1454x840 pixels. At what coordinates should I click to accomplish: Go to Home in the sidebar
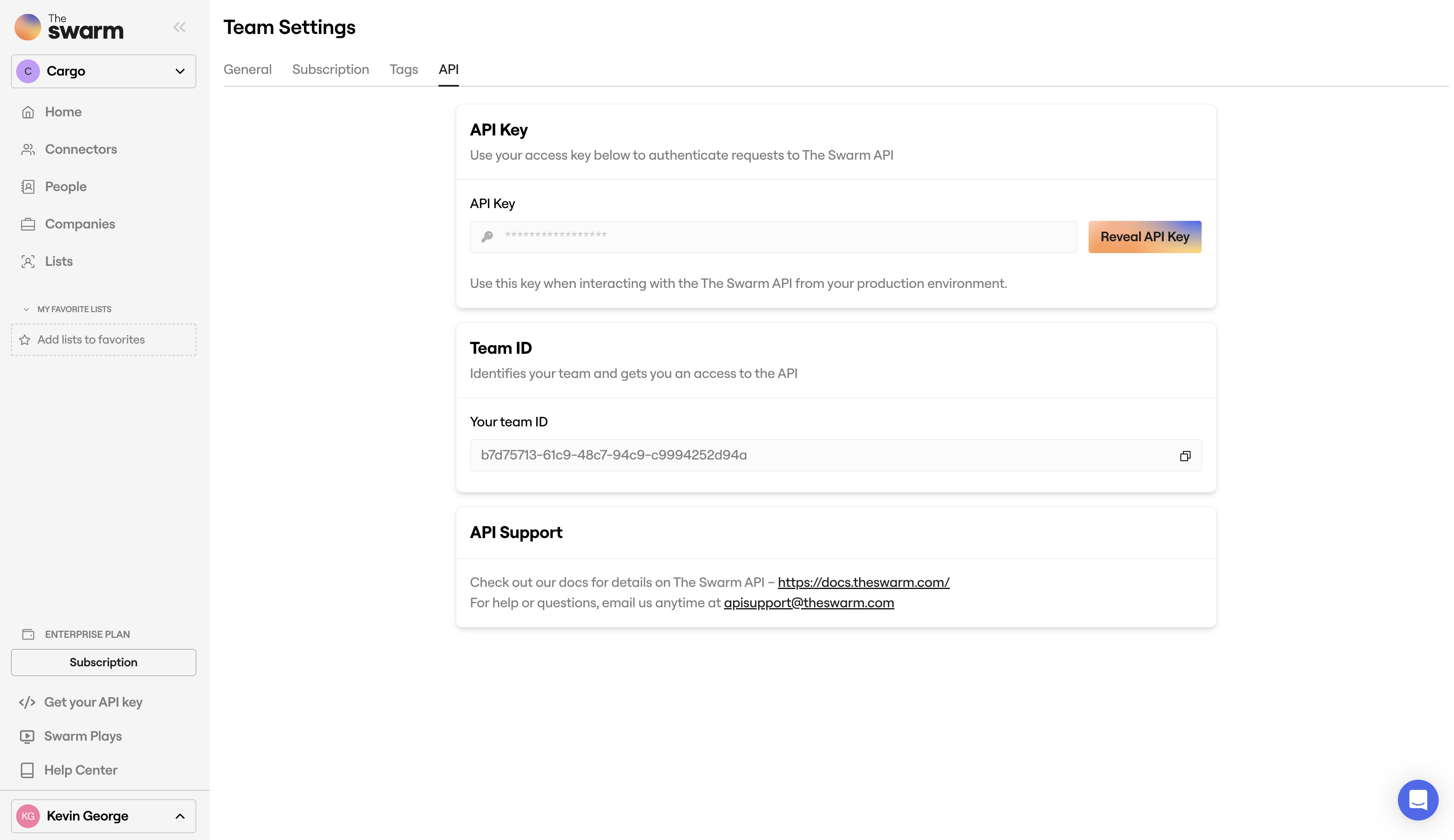[x=63, y=112]
